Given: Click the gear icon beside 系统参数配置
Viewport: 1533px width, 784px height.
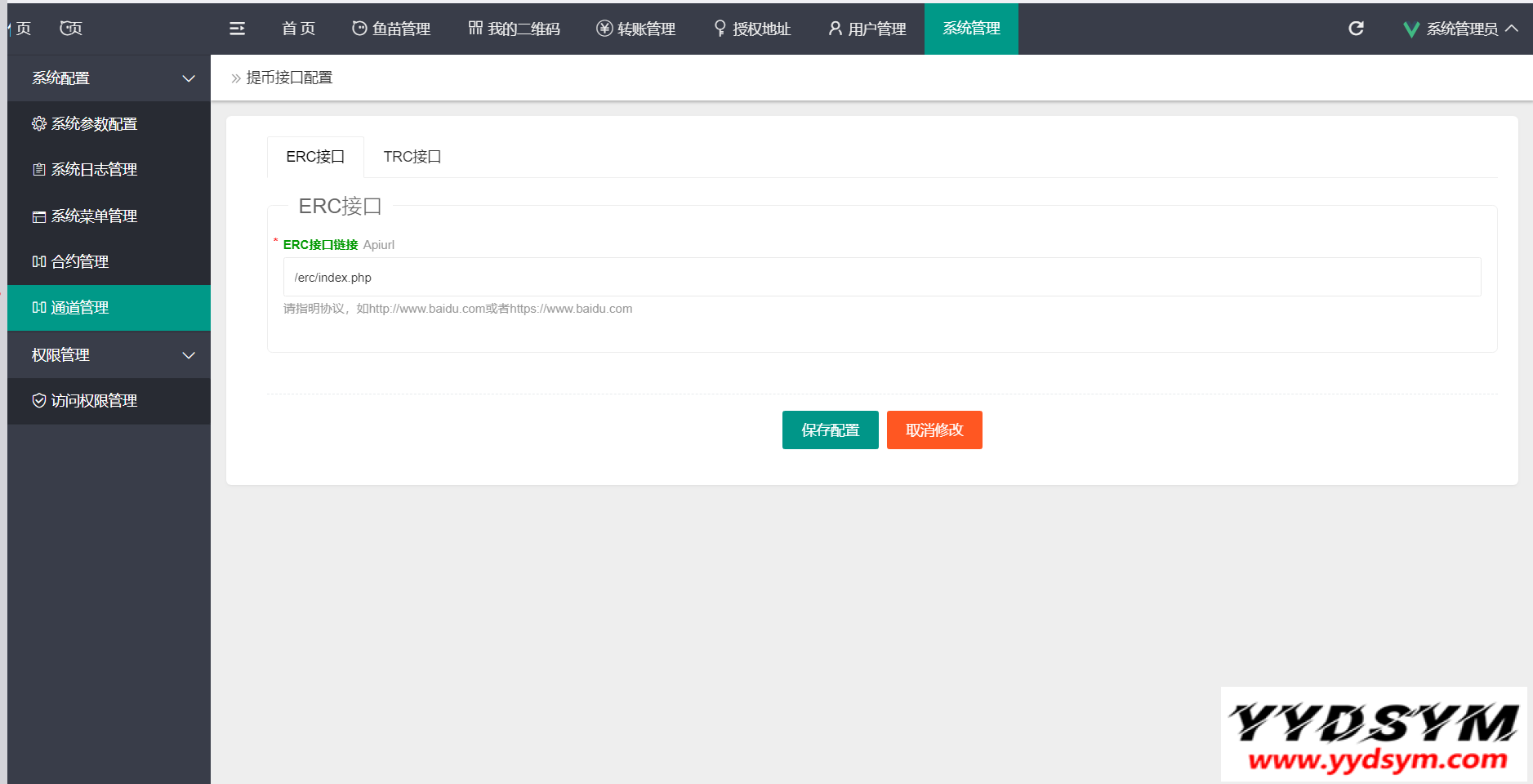Looking at the screenshot, I should point(38,123).
